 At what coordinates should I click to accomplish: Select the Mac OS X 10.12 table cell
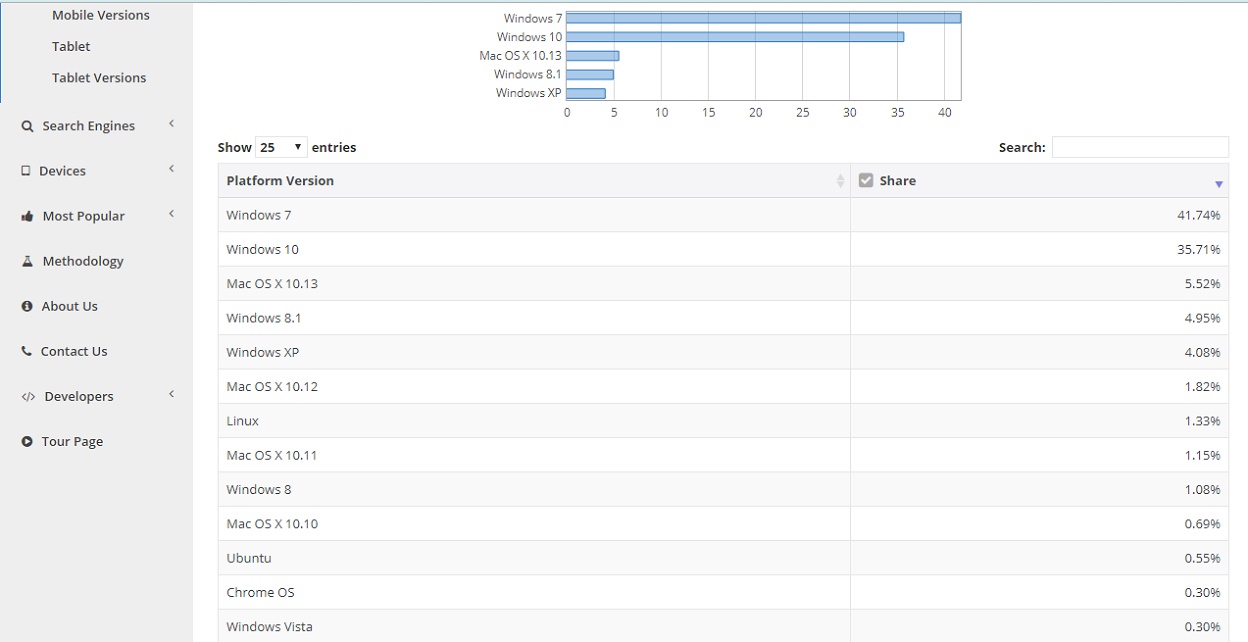(534, 387)
